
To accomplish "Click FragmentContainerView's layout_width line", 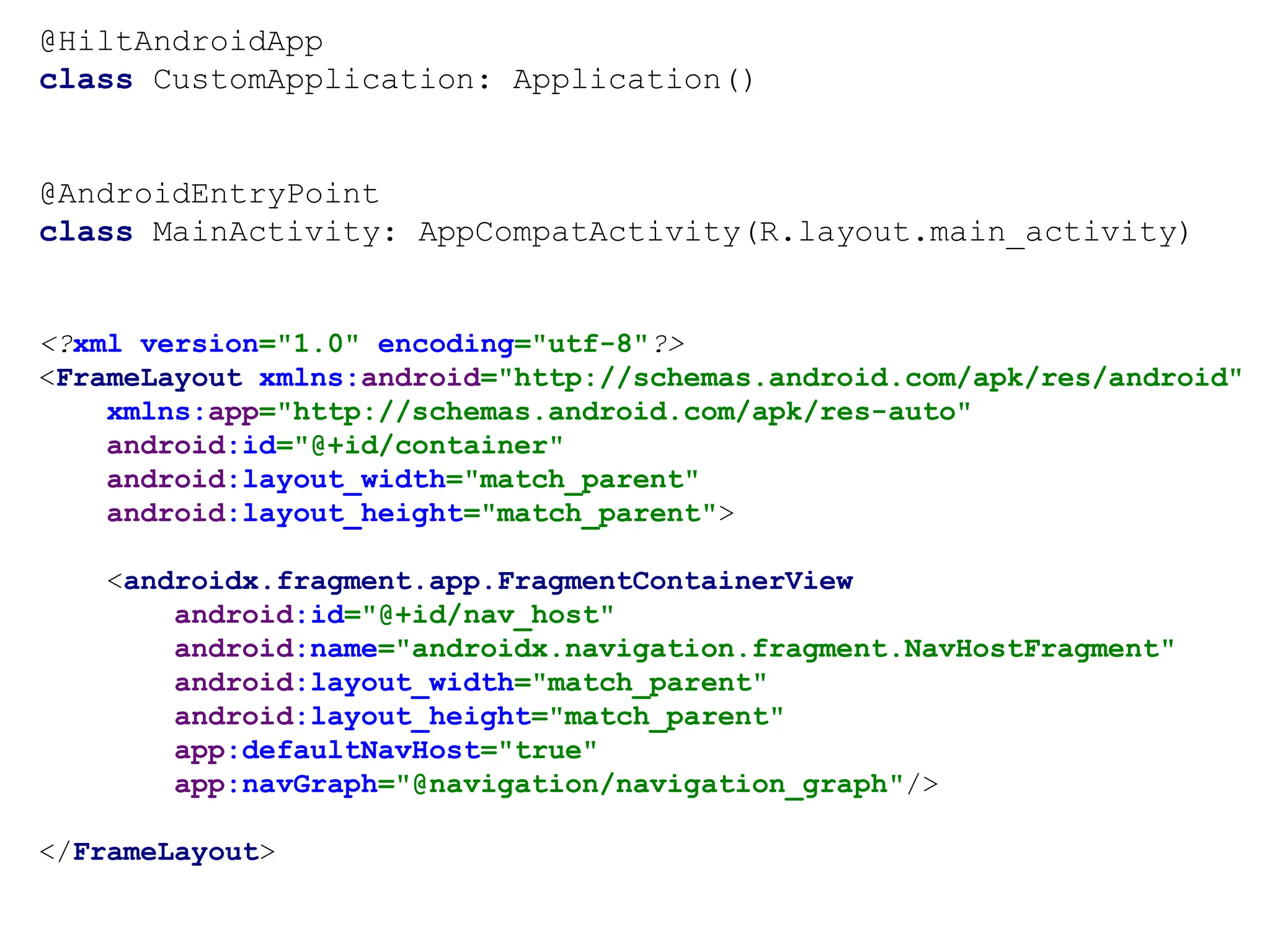I will click(471, 683).
